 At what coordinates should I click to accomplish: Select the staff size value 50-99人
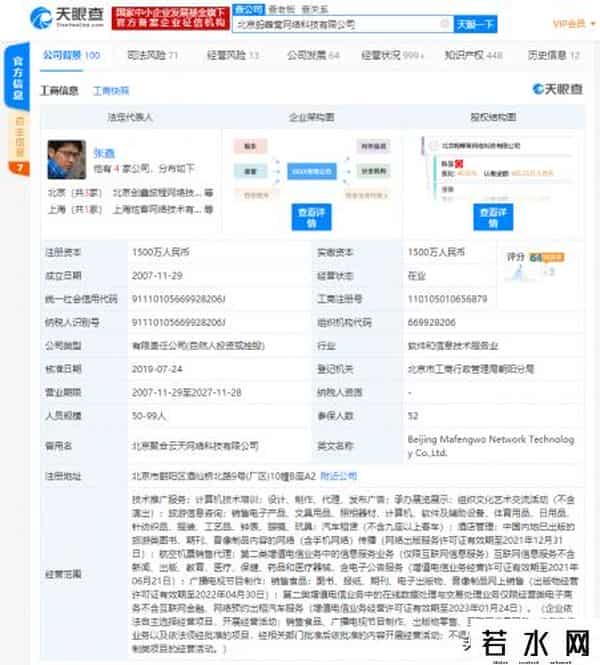tap(148, 416)
